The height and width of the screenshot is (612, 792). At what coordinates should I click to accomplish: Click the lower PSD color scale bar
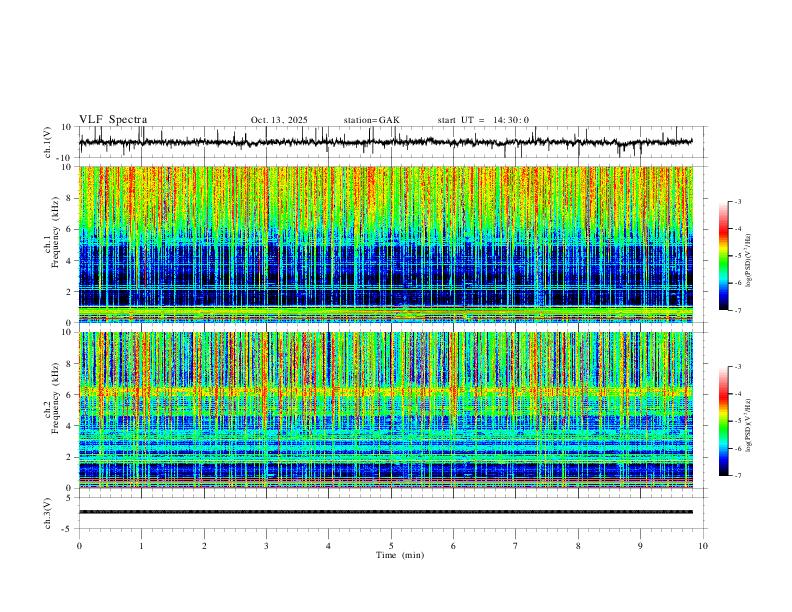pos(723,421)
